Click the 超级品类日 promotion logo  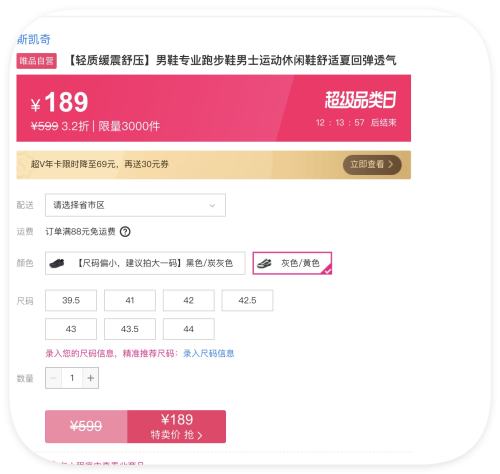pyautogui.click(x=360, y=100)
